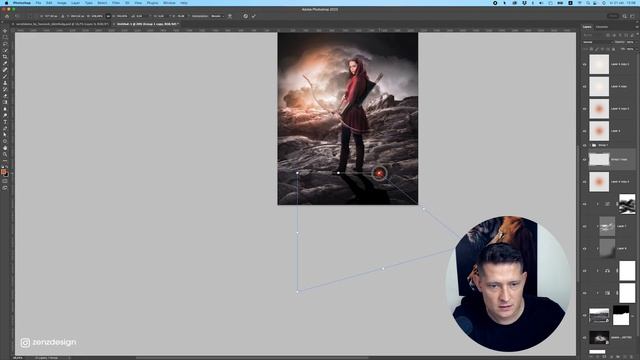Image resolution: width=640 pixels, height=360 pixels.
Task: Swap foreground and background colors
Action: (7, 167)
